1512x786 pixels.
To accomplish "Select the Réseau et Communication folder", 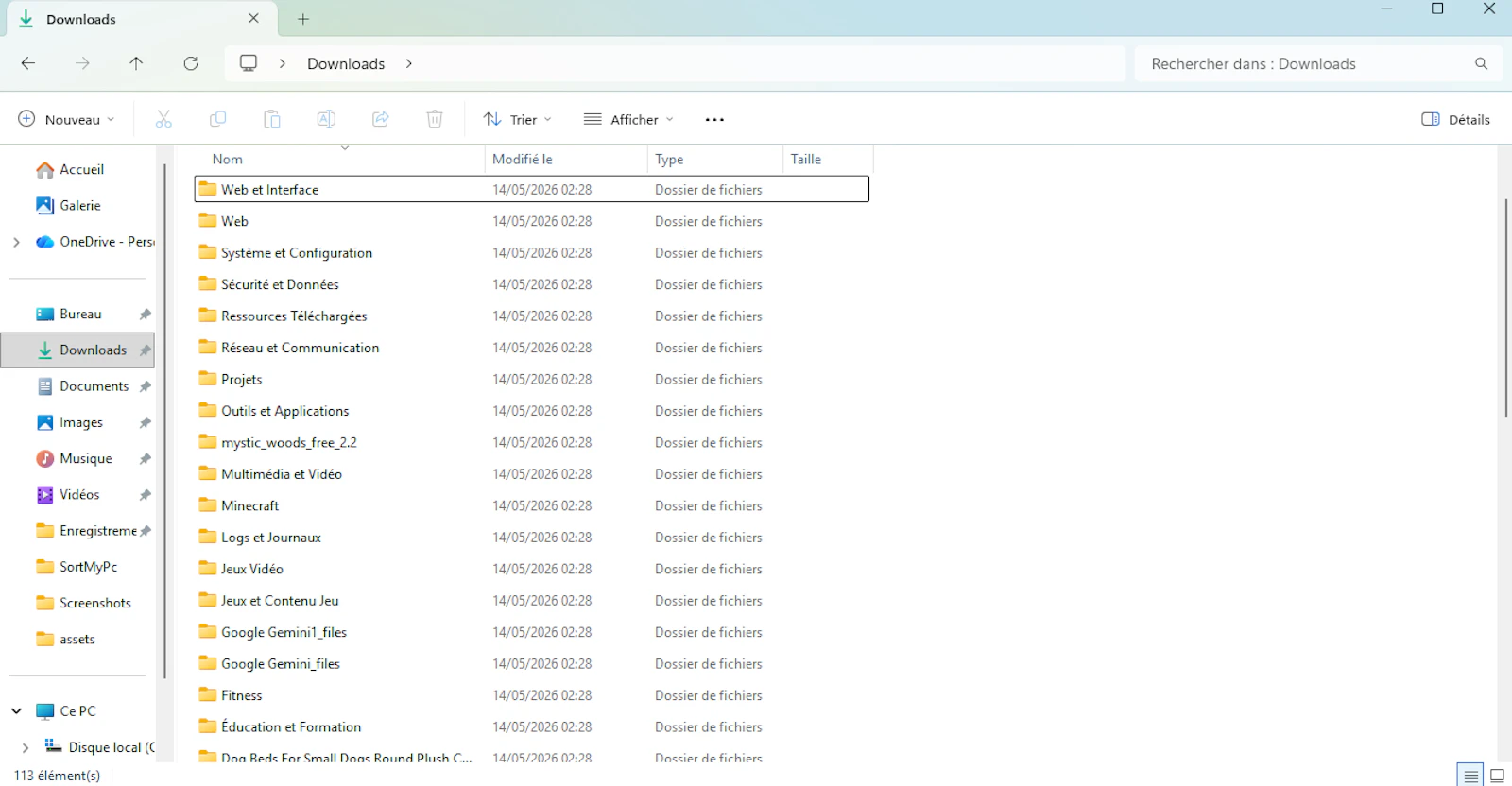I will tap(531, 348).
